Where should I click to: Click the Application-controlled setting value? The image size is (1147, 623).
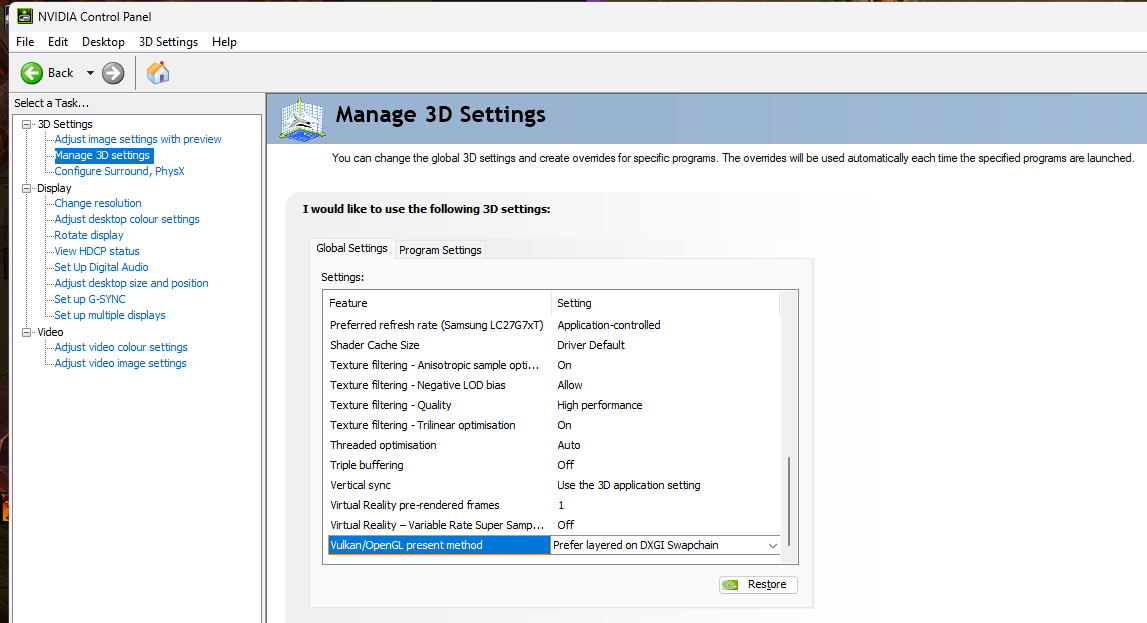tap(609, 325)
